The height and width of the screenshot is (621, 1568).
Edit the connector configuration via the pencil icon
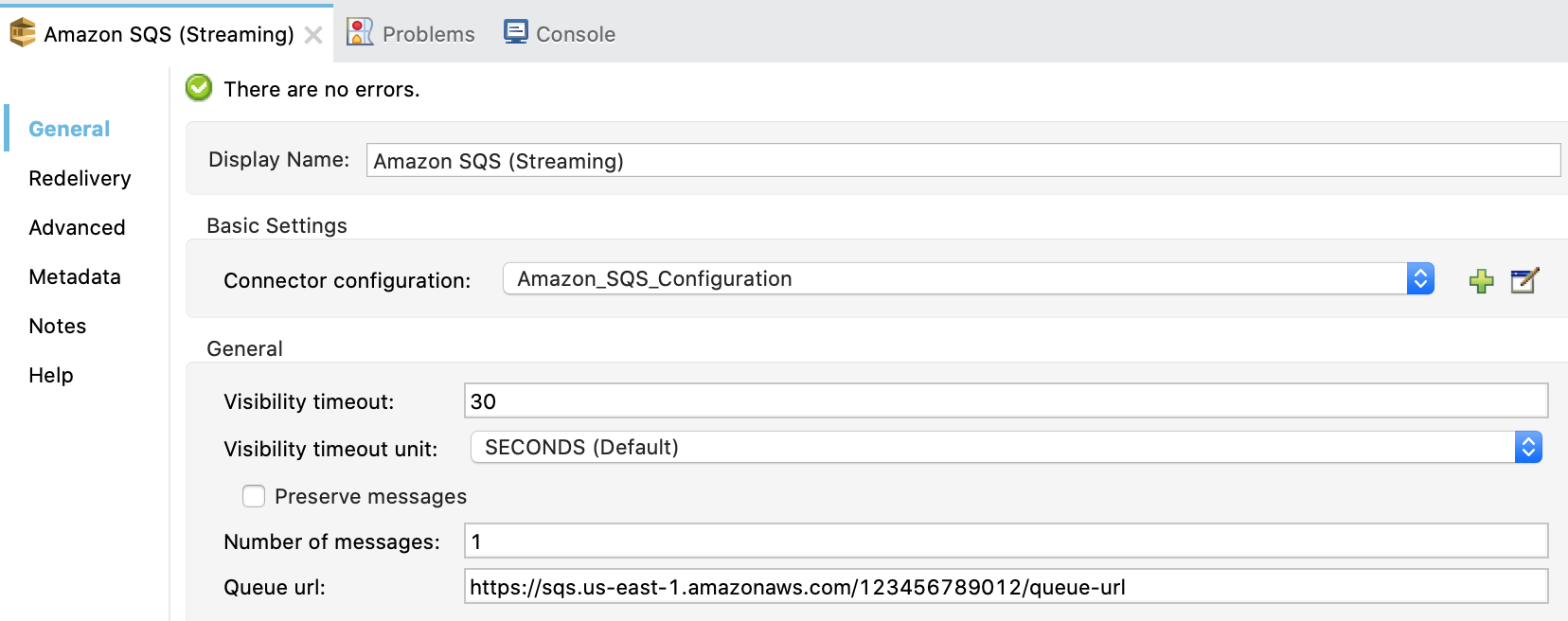pos(1524,280)
